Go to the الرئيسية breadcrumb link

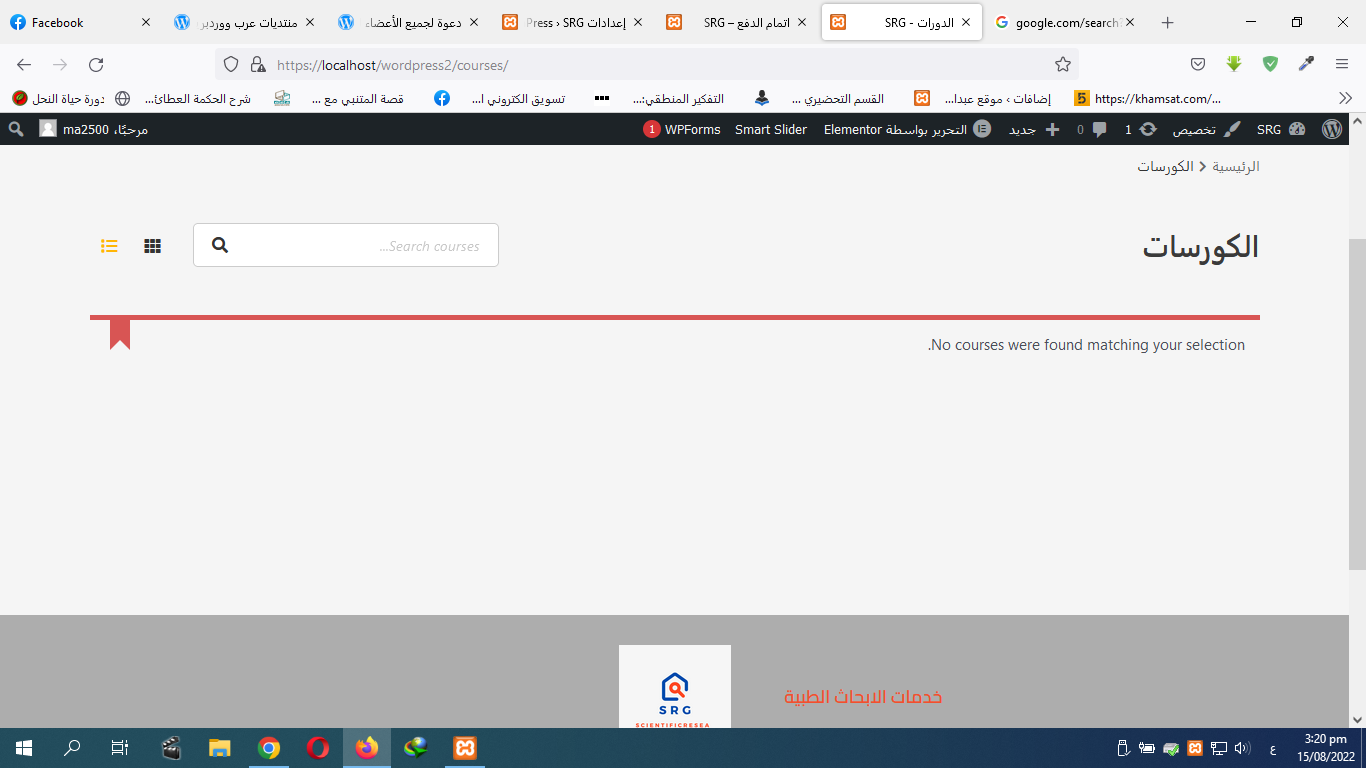[1236, 166]
